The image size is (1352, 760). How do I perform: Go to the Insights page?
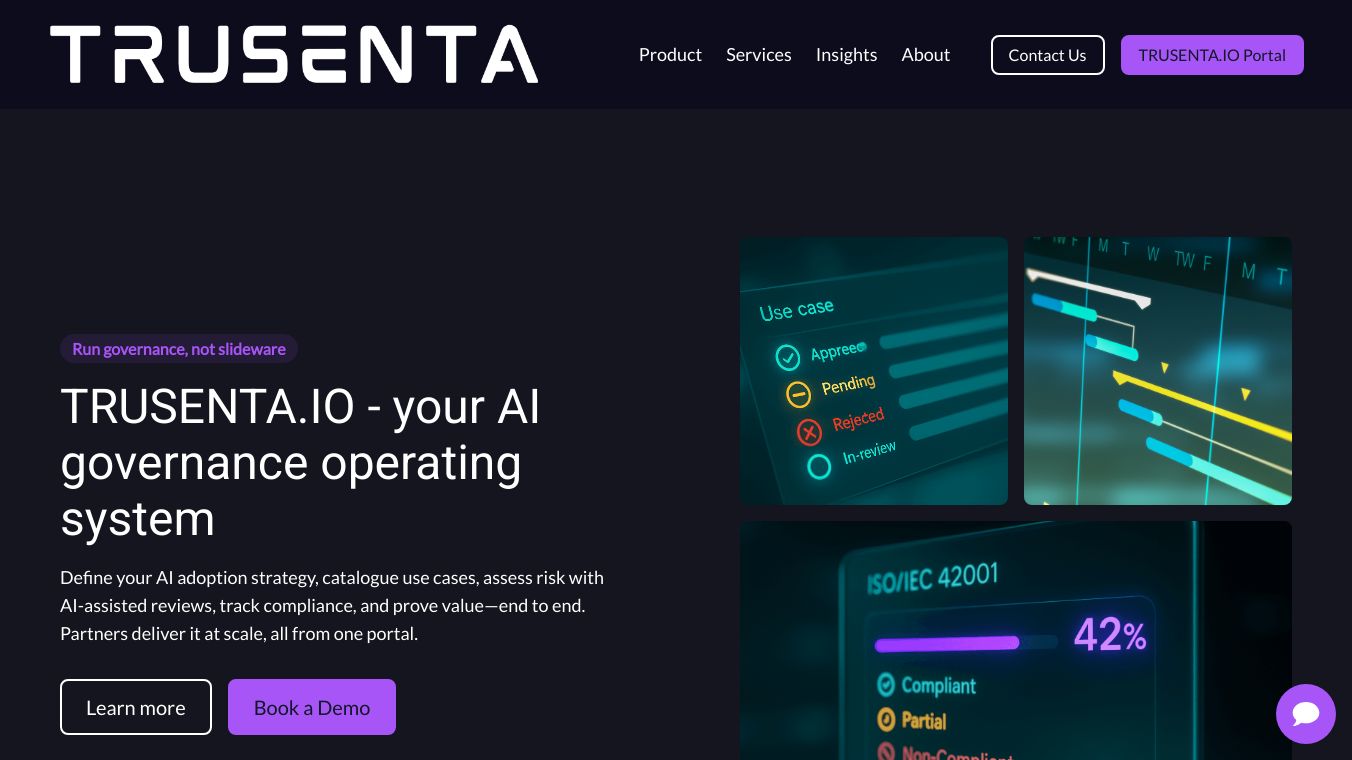click(x=846, y=55)
